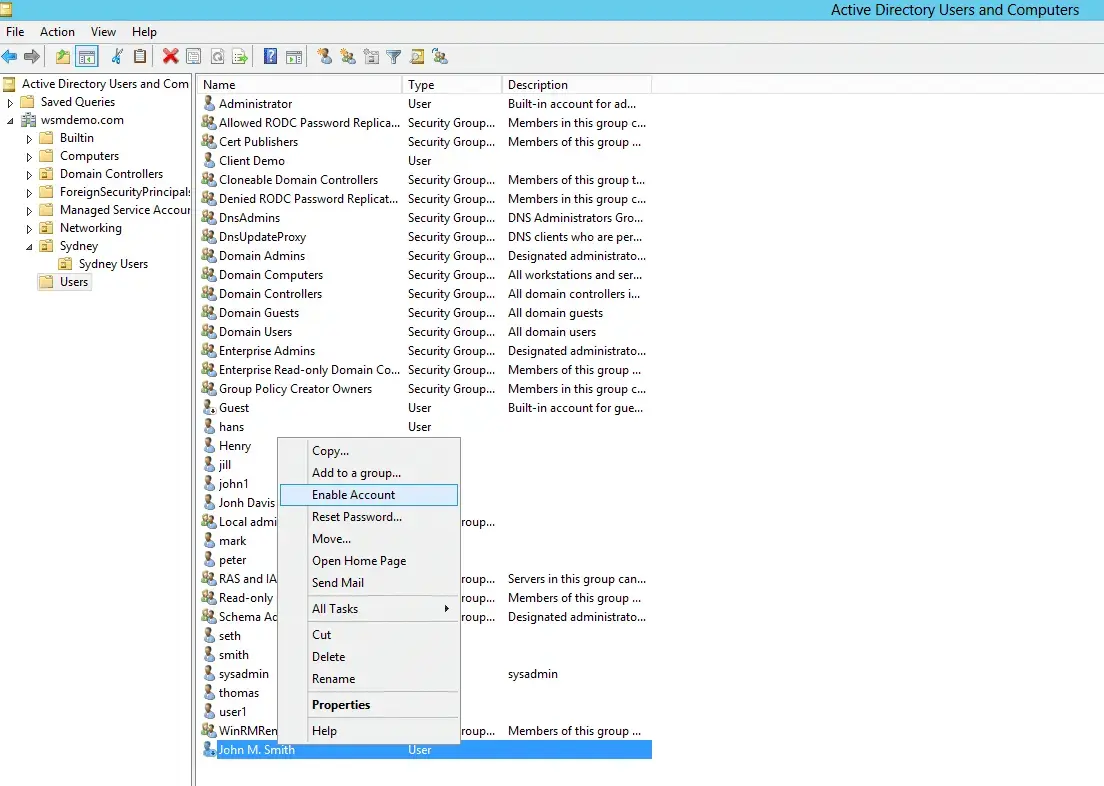Expand the Builtin container
The image size is (1104, 786).
[29, 139]
